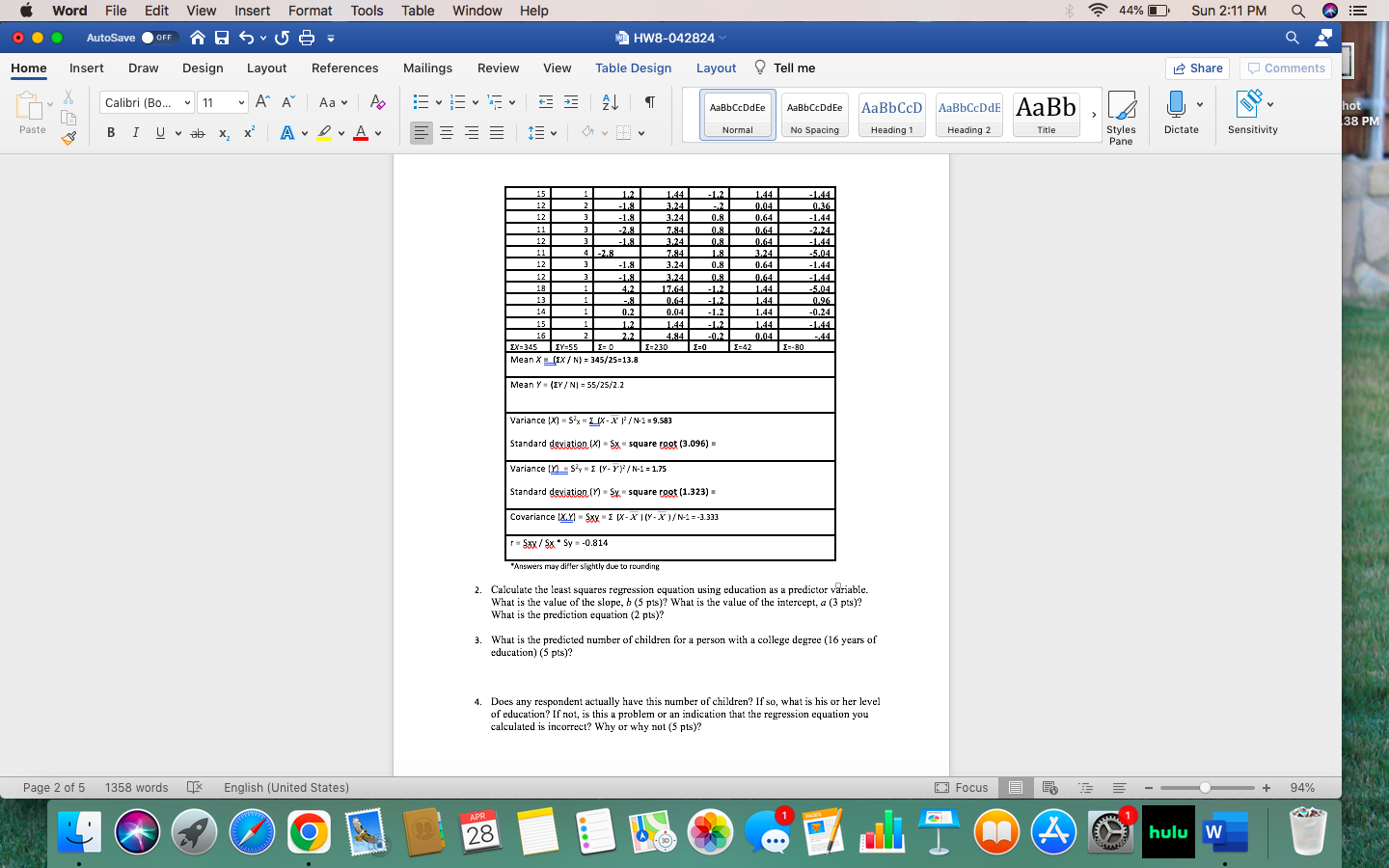Click the Redo arrow icon

pos(282,38)
